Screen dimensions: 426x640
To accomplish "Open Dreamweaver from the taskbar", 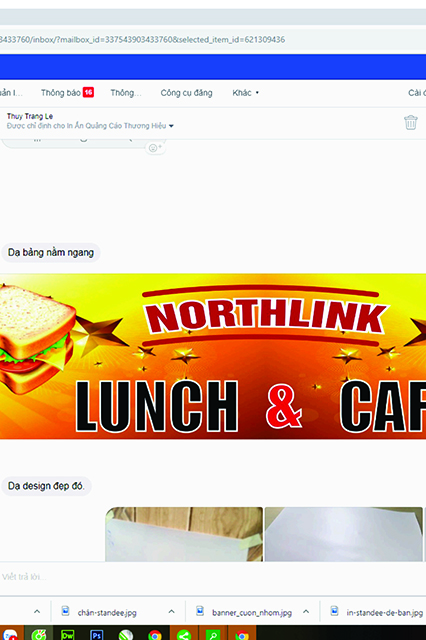I will point(67,635).
